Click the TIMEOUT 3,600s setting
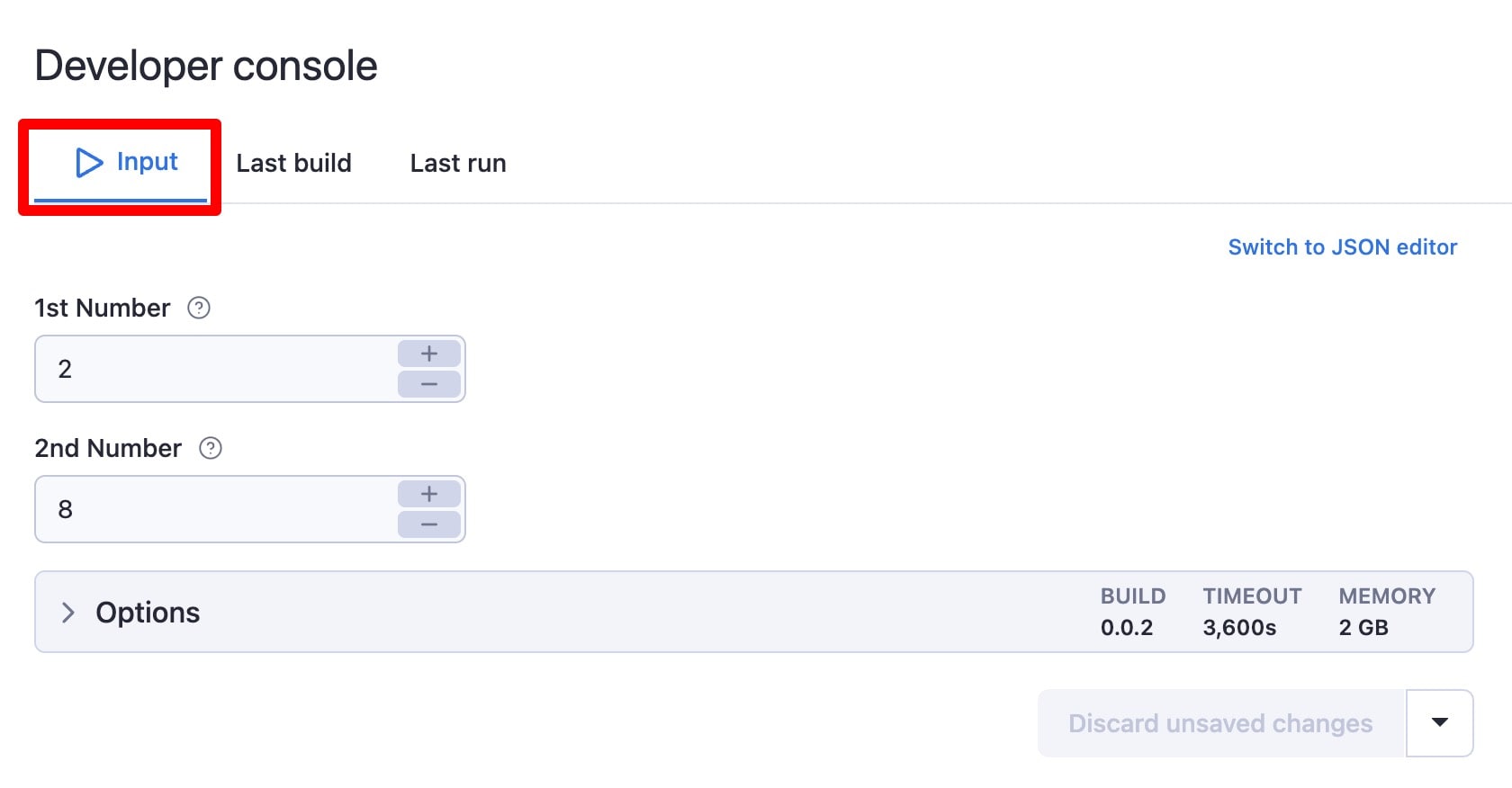Viewport: 1512px width, 788px height. coord(1251,612)
